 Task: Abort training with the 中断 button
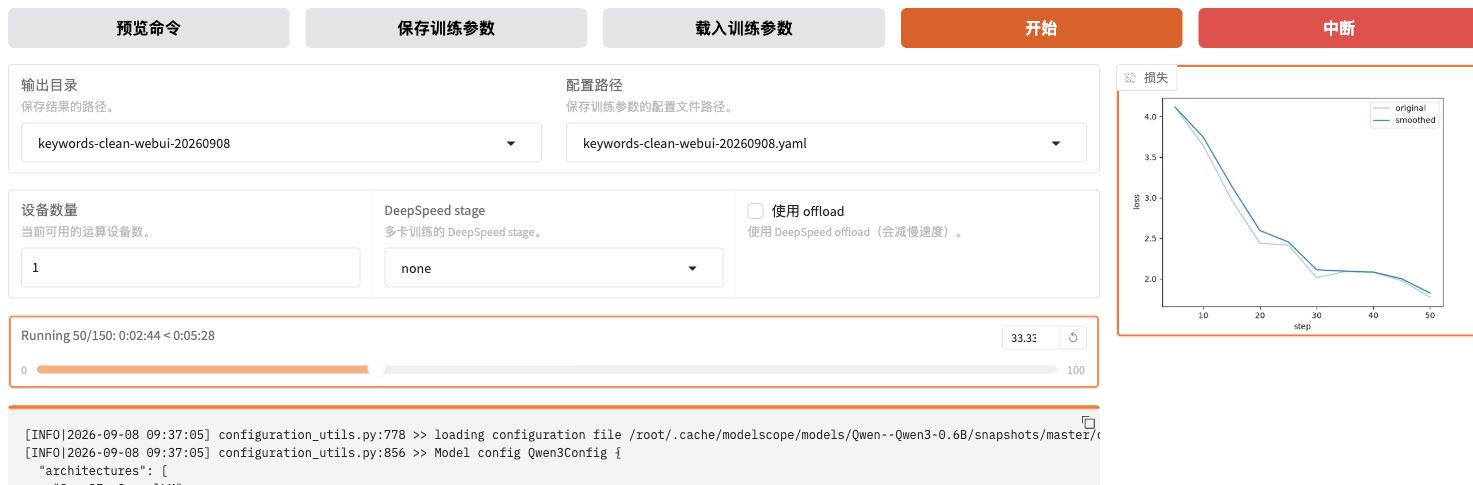[1339, 28]
